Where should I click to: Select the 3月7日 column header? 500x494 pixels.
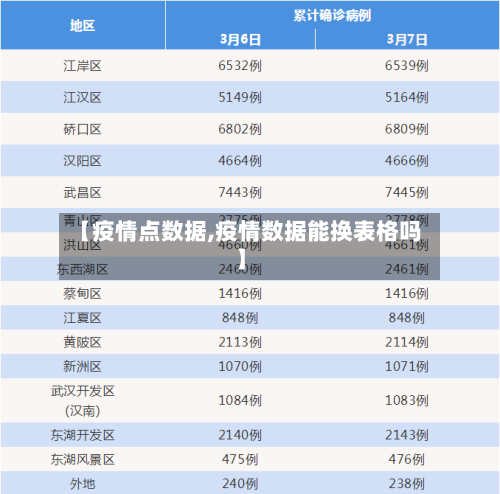[407, 40]
